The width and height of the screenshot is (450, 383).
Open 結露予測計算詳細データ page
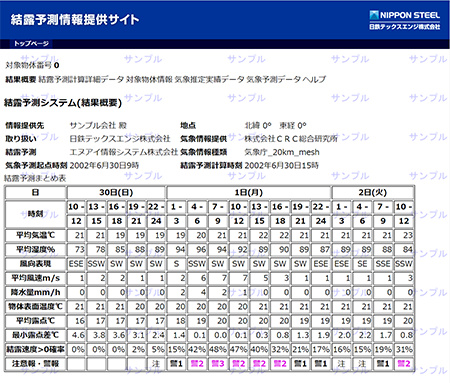coord(81,79)
